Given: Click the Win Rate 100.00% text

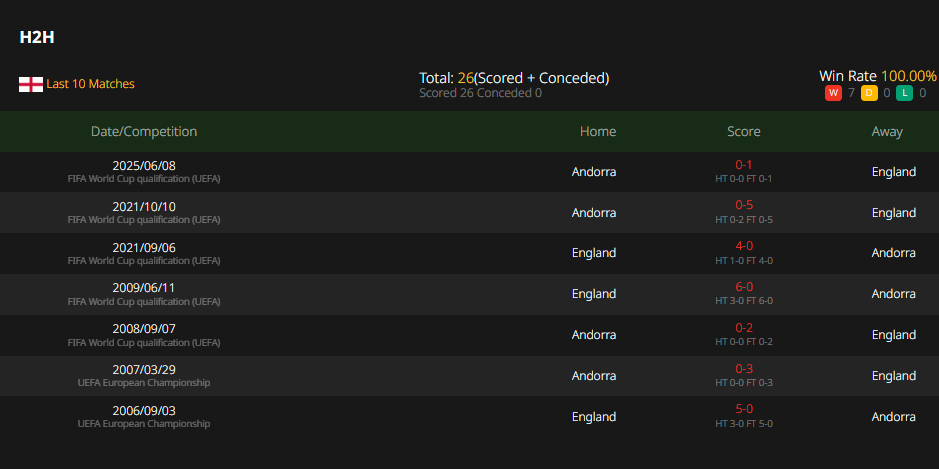Looking at the screenshot, I should [x=878, y=76].
